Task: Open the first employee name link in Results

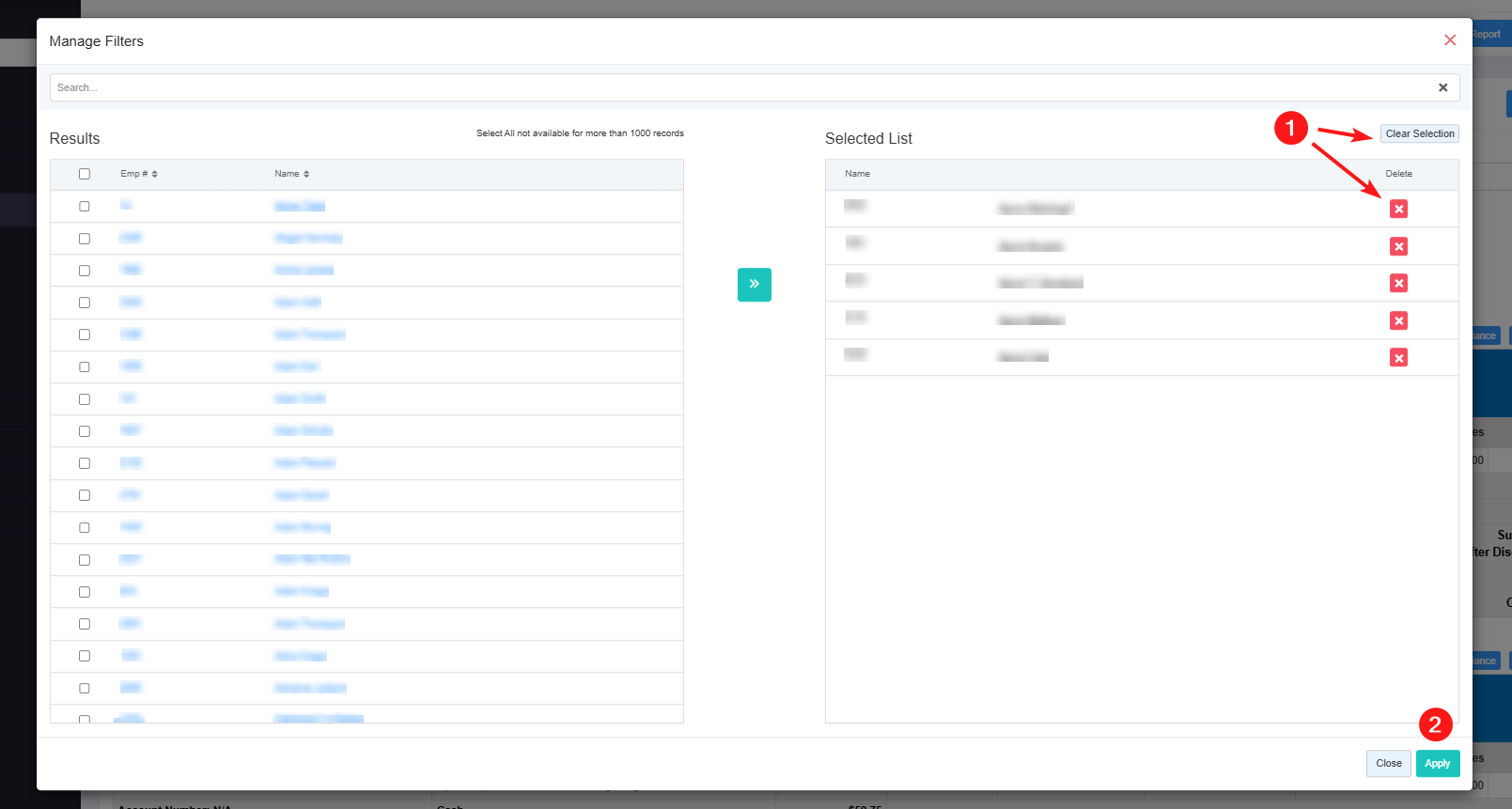Action: 299,206
